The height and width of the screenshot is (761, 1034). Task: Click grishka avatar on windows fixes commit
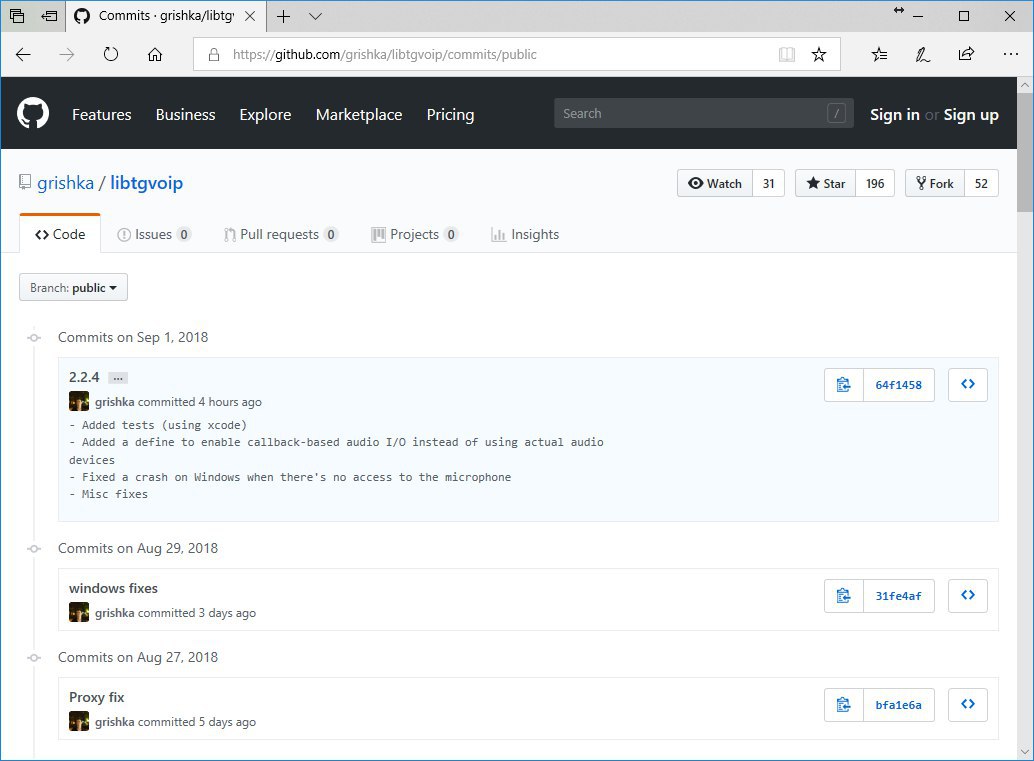pyautogui.click(x=78, y=612)
